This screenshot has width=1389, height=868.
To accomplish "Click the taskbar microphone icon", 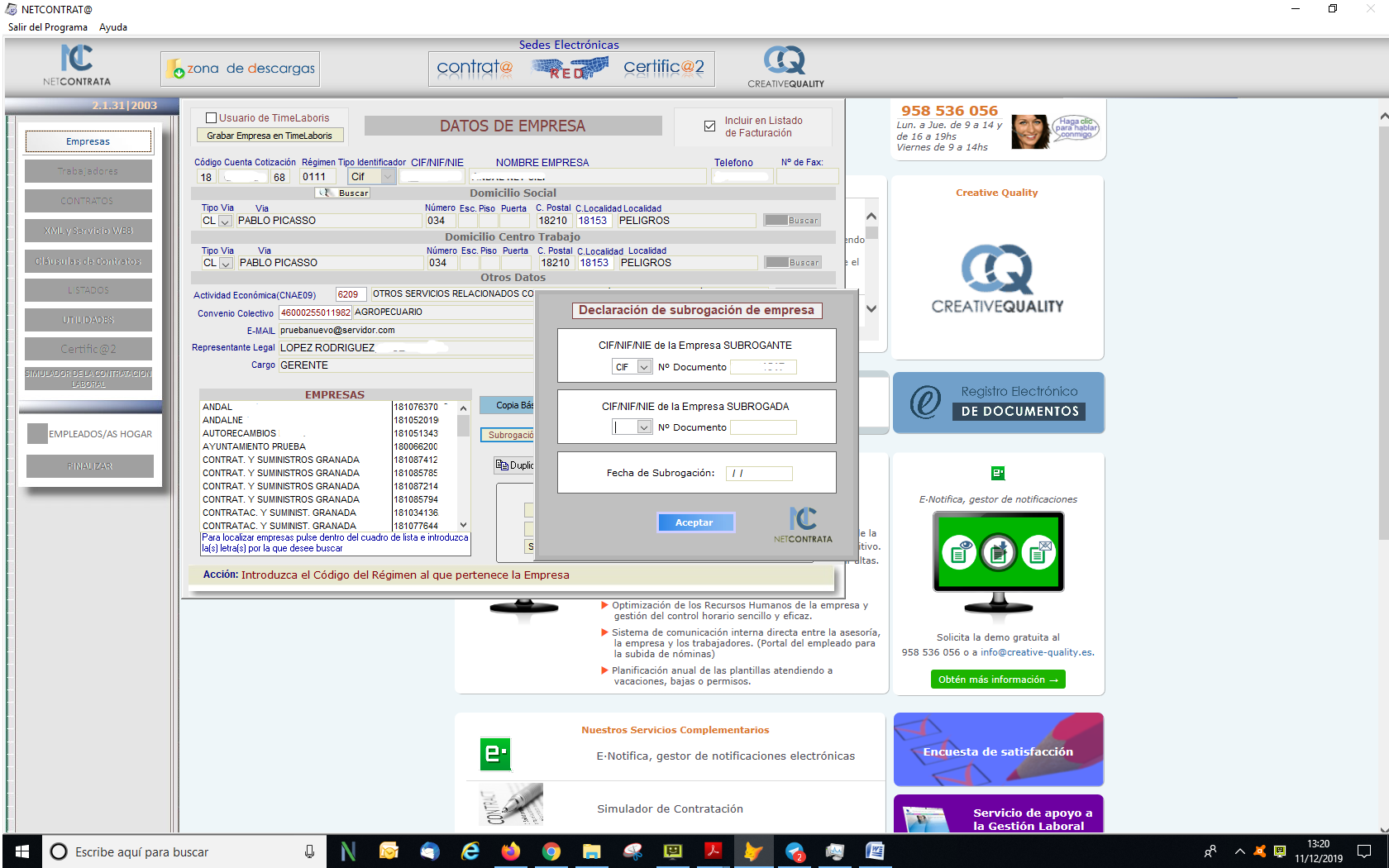I will (309, 851).
